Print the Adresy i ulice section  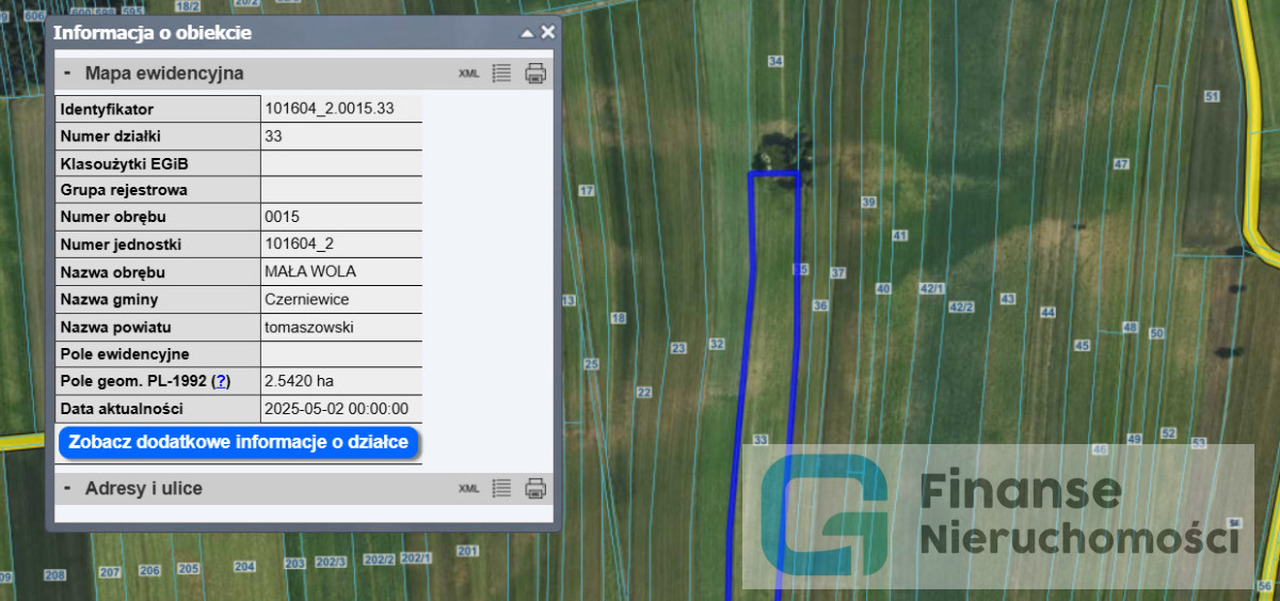[536, 489]
